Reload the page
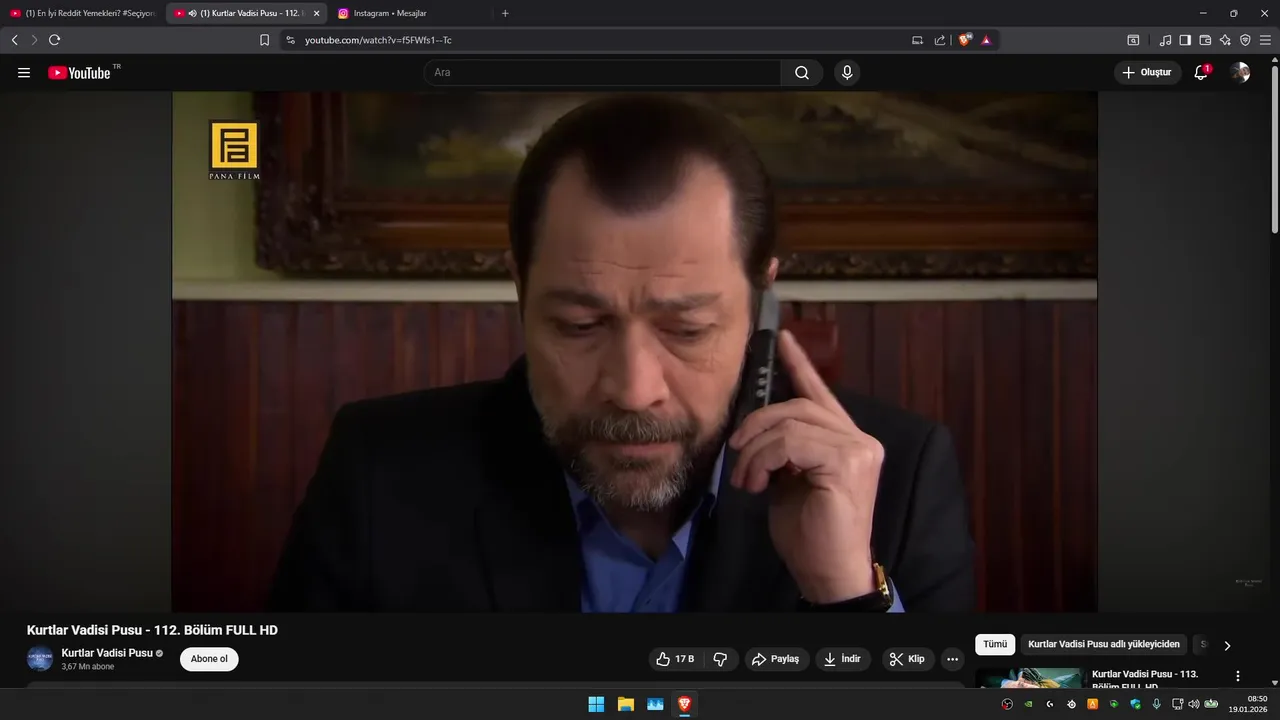Image resolution: width=1280 pixels, height=720 pixels. click(54, 40)
